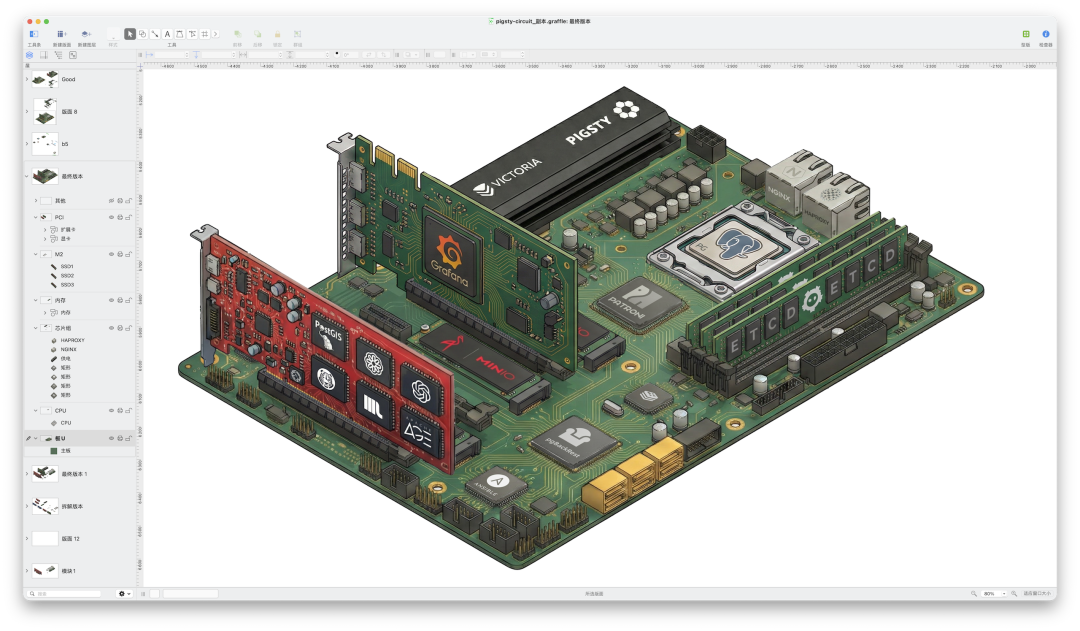Collapse the M2 layer
The image size is (1080, 631).
(36, 254)
